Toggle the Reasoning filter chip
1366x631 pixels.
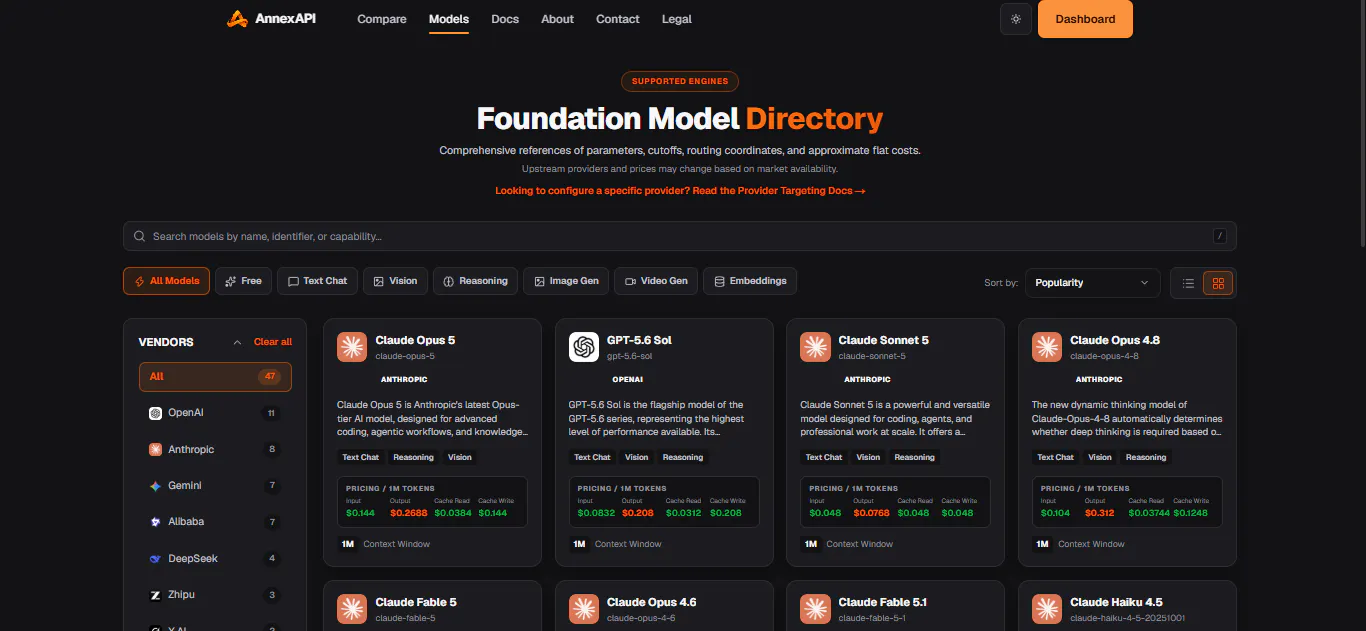[476, 281]
